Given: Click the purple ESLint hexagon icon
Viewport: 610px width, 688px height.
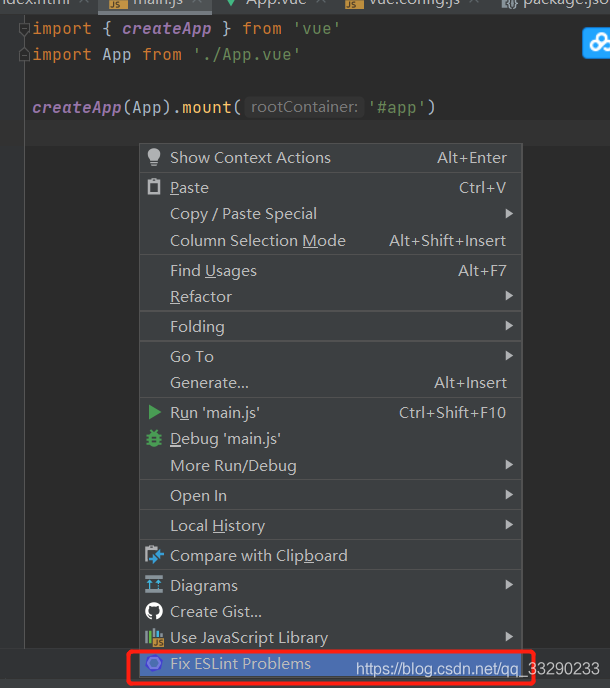Looking at the screenshot, I should (154, 663).
